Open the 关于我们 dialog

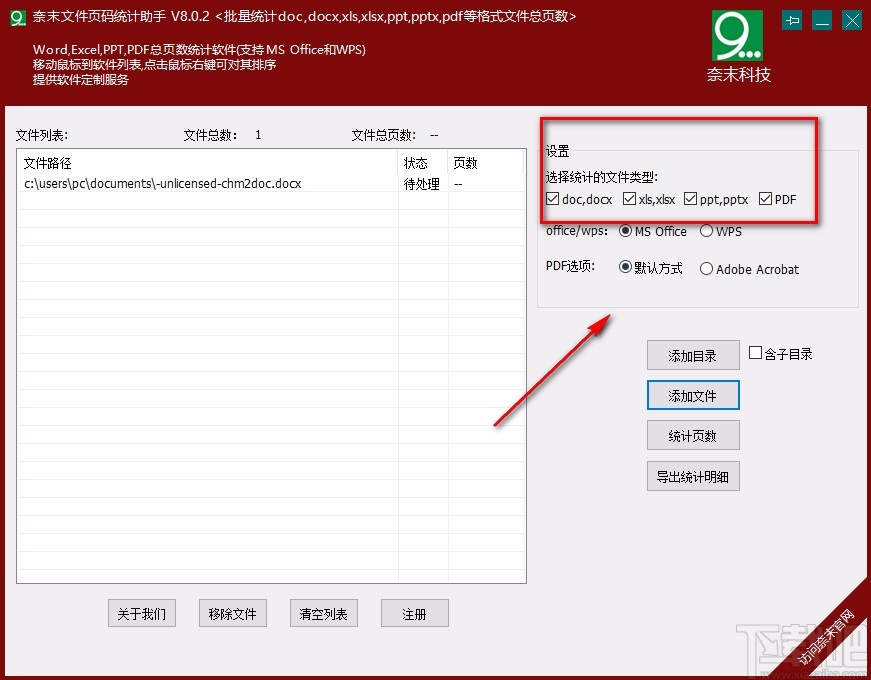(142, 613)
